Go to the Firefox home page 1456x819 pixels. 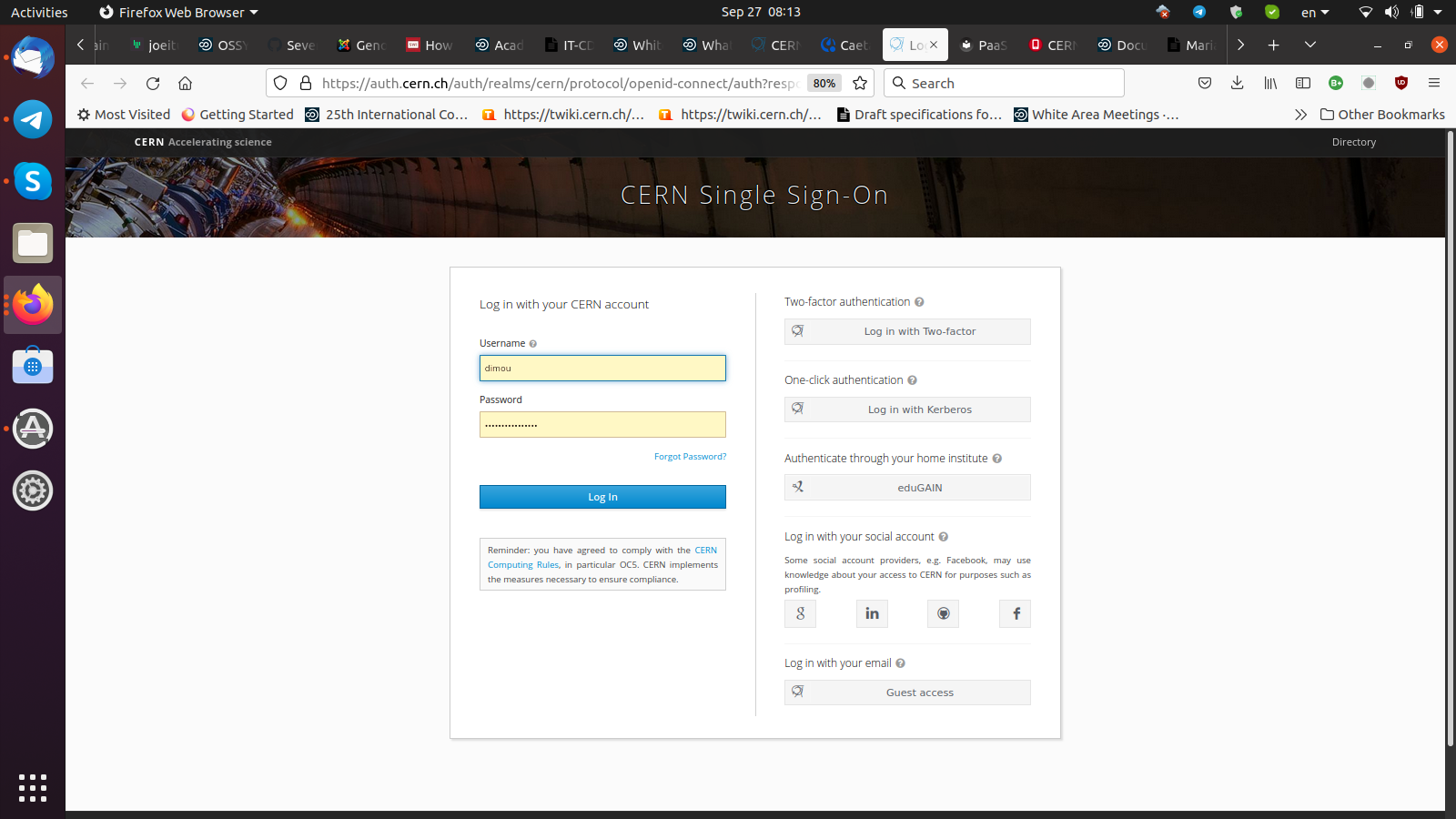pyautogui.click(x=185, y=83)
